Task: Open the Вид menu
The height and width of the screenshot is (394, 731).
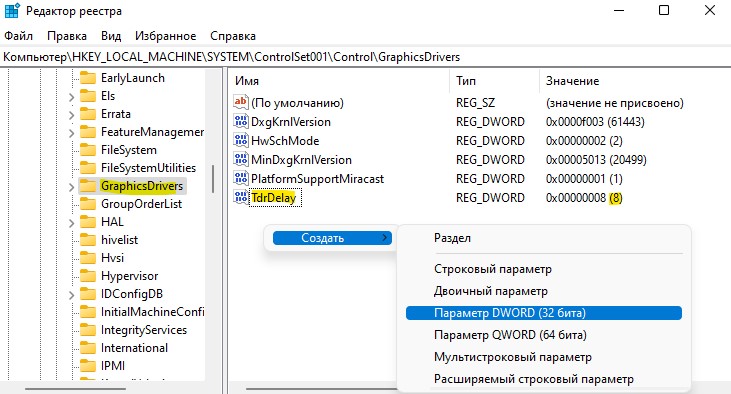Action: point(111,36)
